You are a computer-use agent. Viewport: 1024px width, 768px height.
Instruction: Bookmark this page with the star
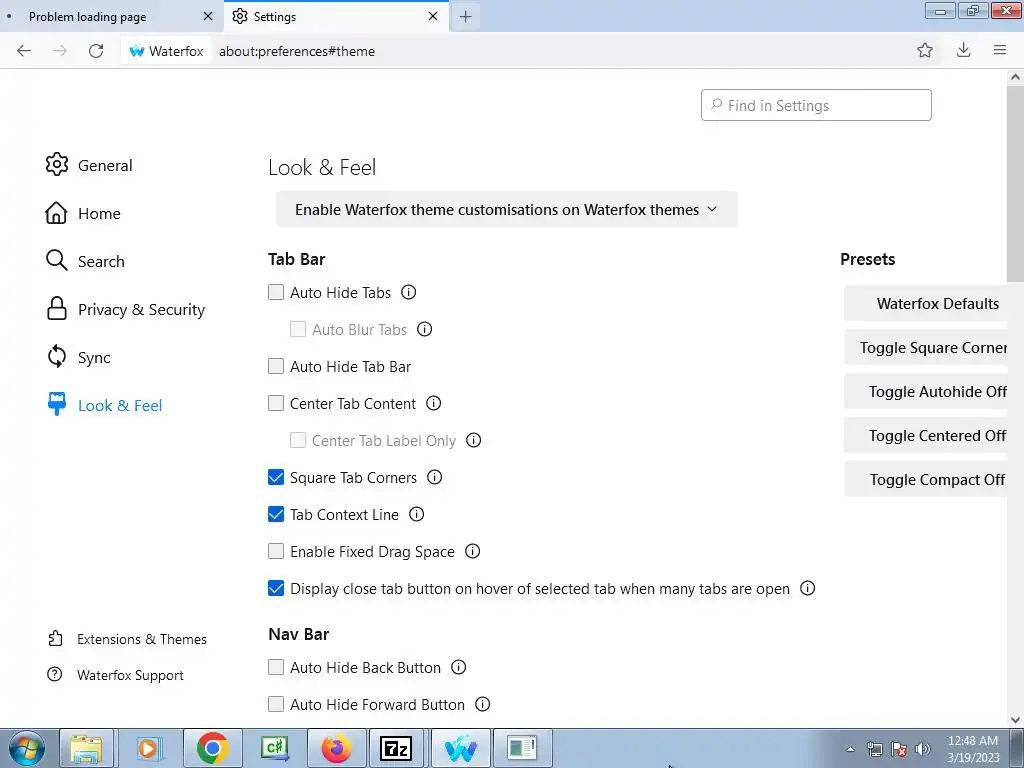tap(925, 50)
